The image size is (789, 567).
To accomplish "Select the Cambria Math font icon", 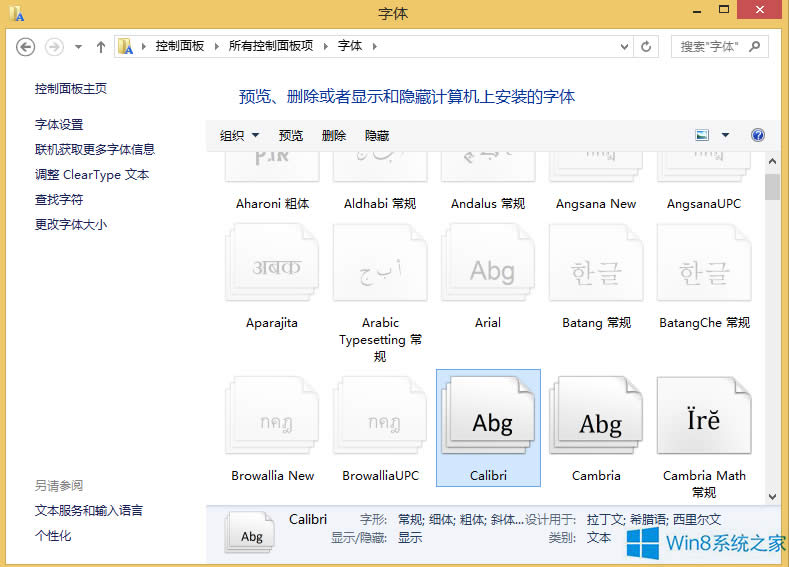I will [704, 416].
